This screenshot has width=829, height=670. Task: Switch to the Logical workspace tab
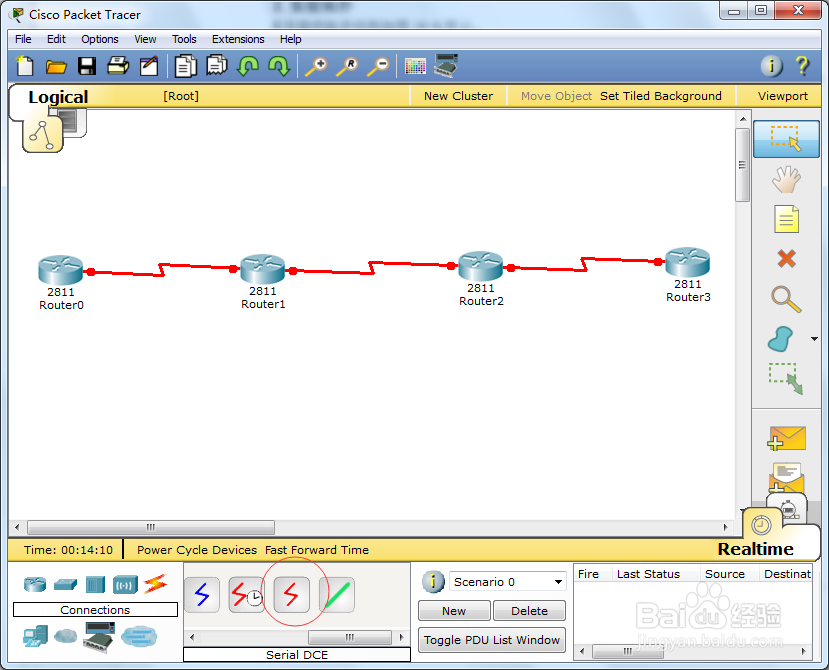coord(58,97)
